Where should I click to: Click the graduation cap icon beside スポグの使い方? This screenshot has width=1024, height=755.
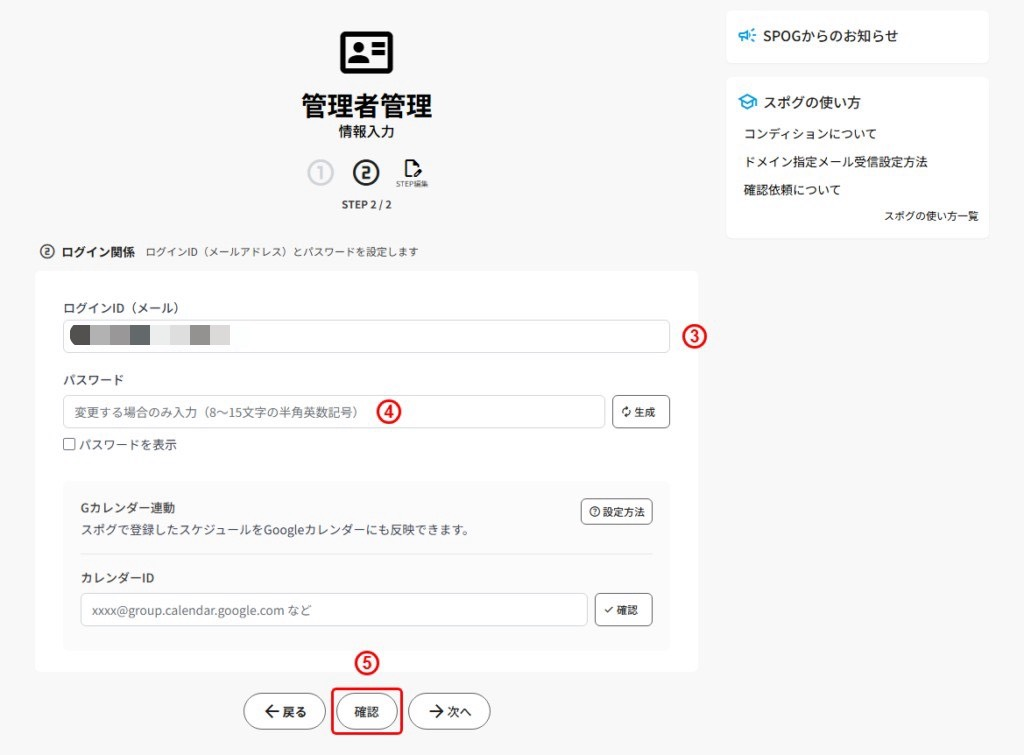click(747, 102)
